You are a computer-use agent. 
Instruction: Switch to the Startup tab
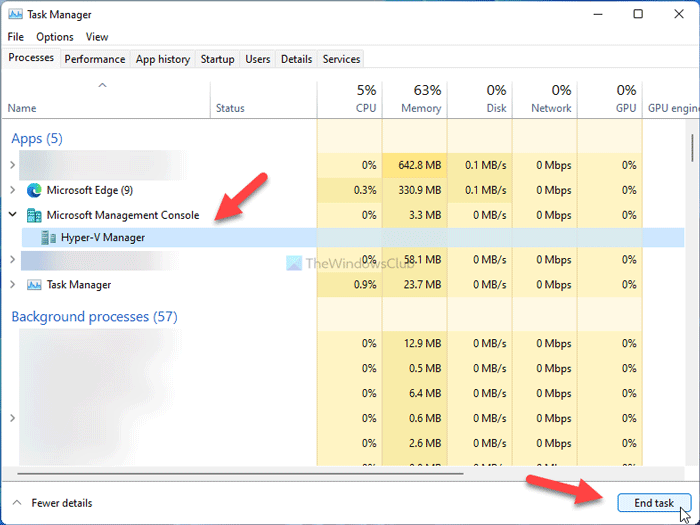[x=217, y=59]
